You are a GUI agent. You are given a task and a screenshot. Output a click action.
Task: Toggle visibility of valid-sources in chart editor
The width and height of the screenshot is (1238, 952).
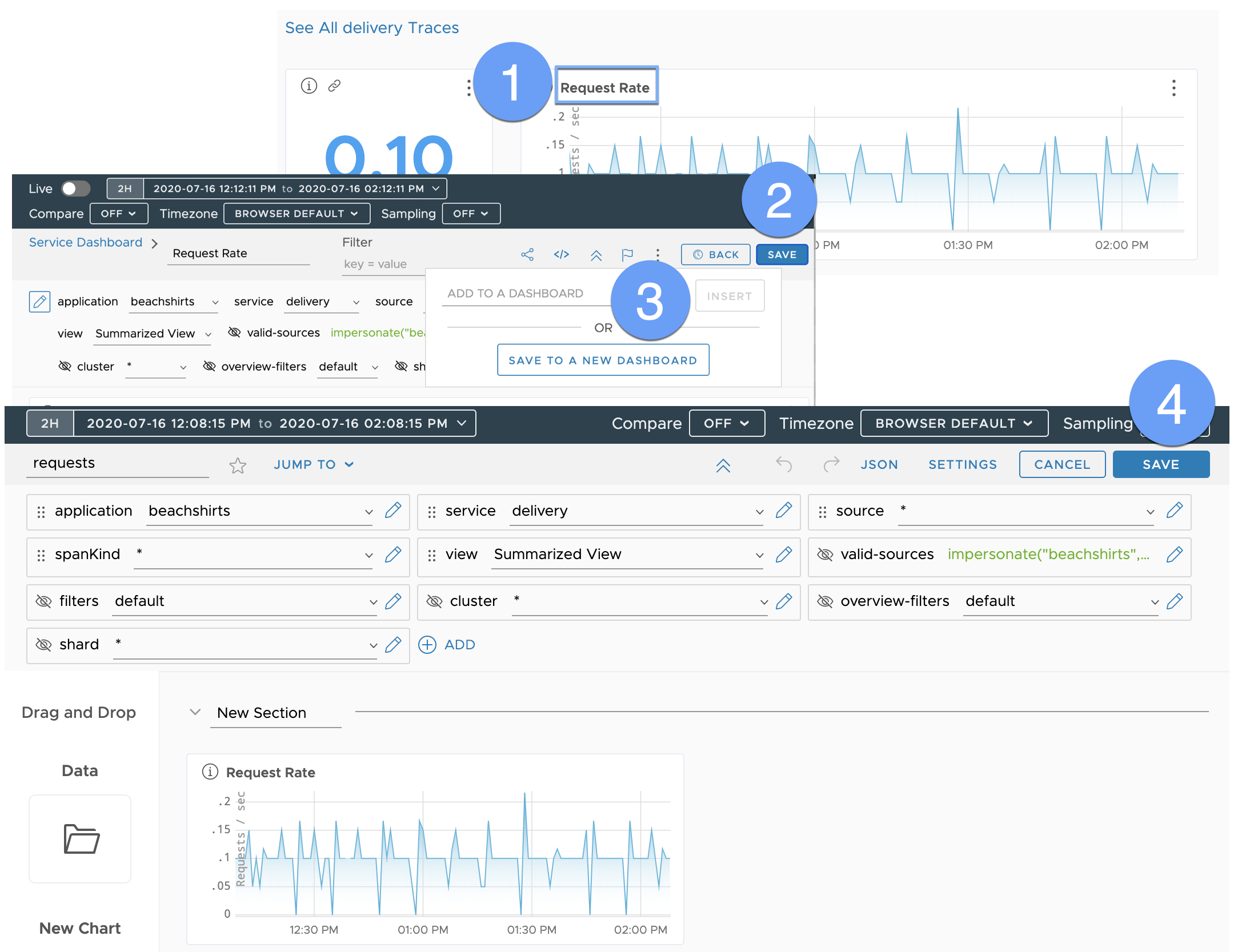pos(234,332)
